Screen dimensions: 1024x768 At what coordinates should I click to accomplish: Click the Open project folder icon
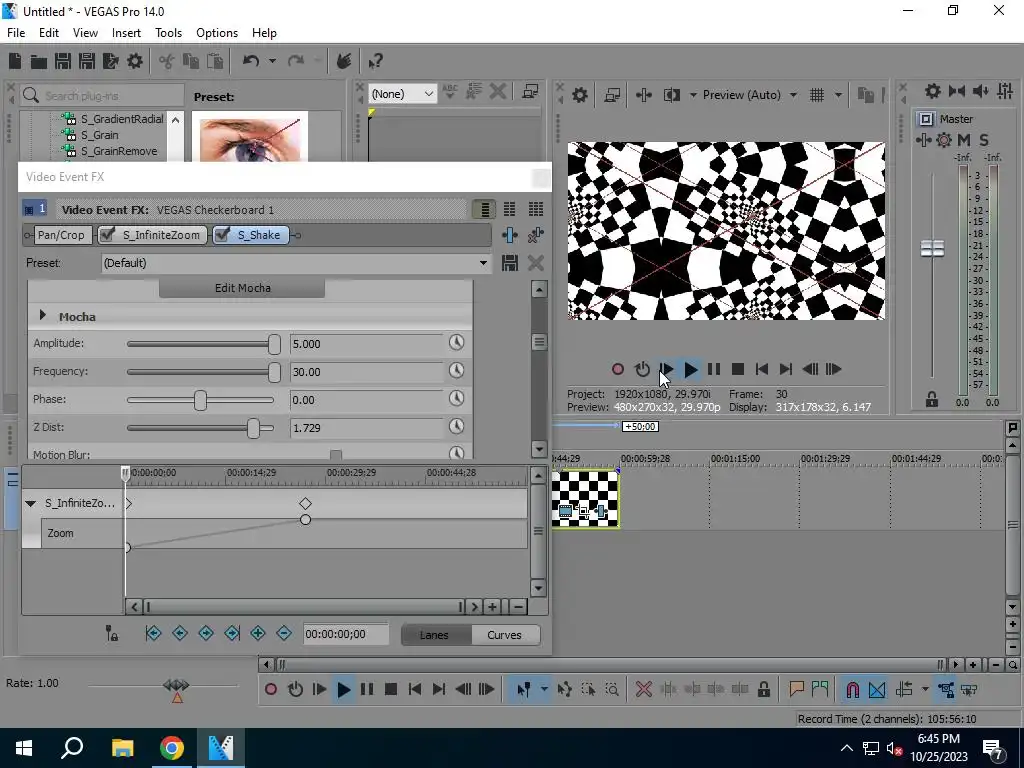pyautogui.click(x=39, y=61)
